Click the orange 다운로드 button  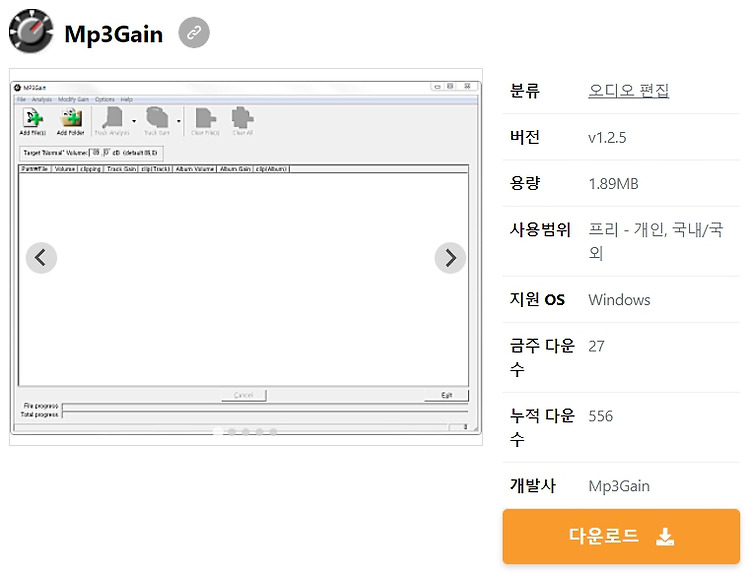(621, 536)
